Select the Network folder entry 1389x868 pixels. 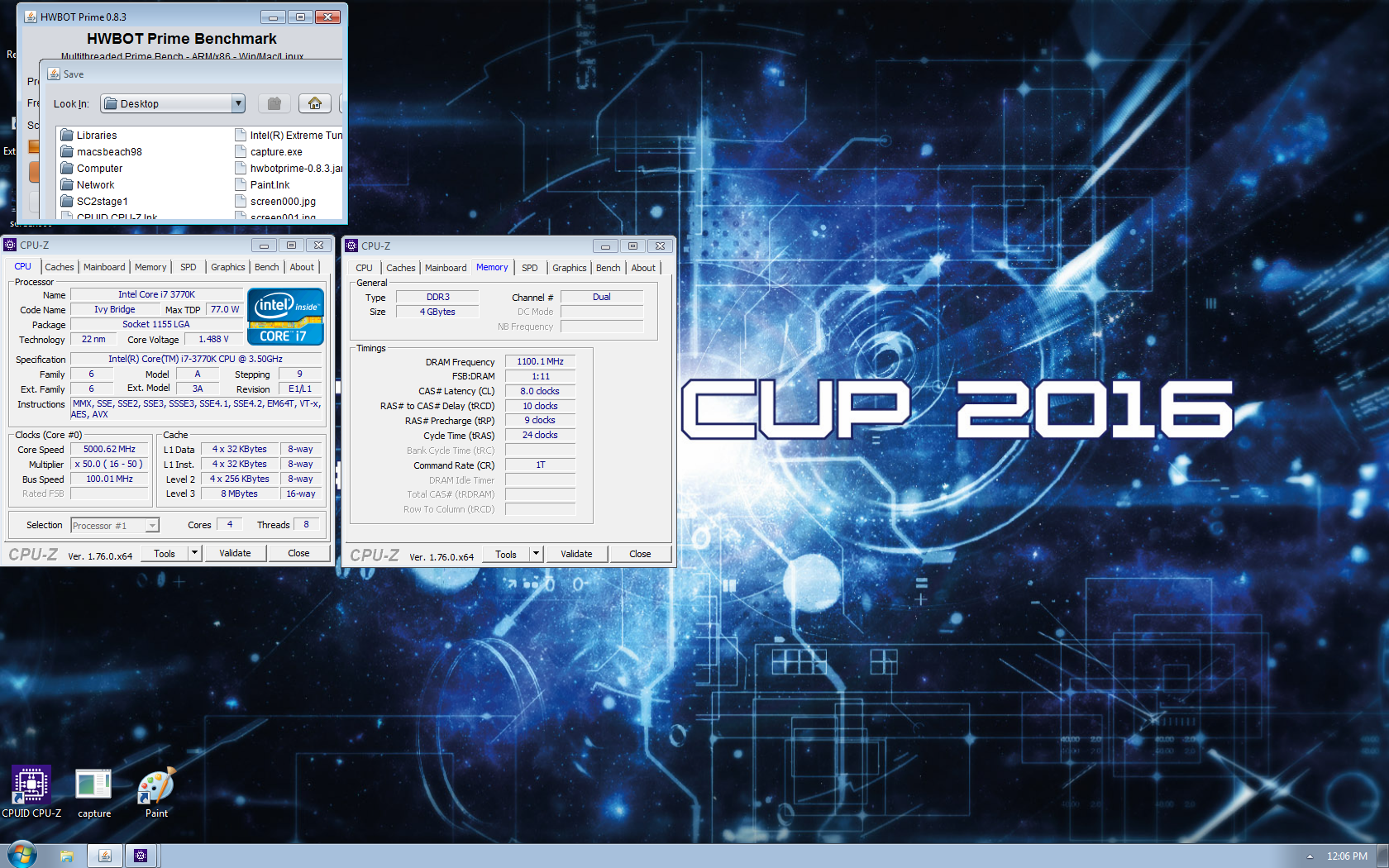pyautogui.click(x=88, y=184)
